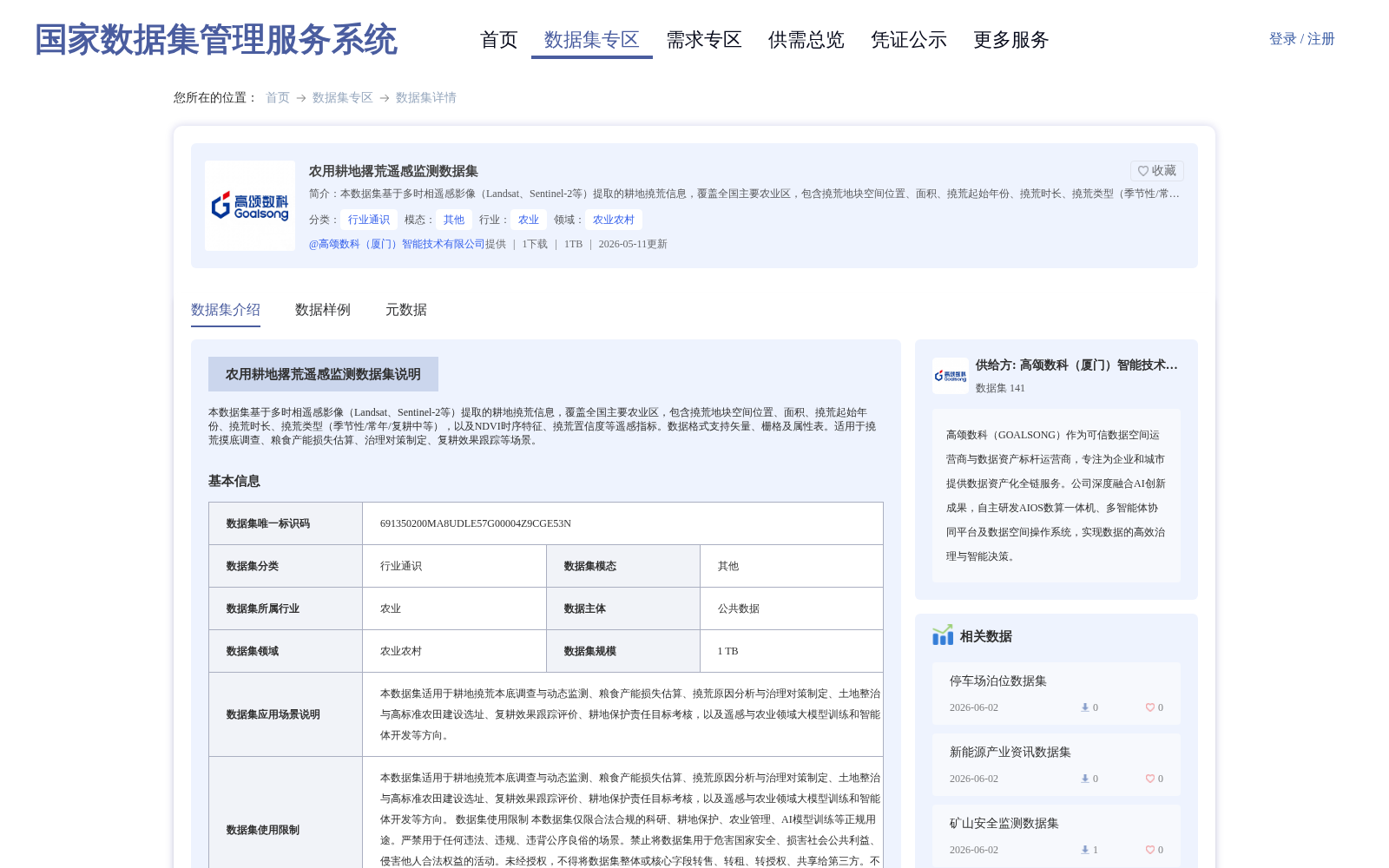Open the 首页 navigation item
Screen dimensions: 1389x868
[x=498, y=40]
